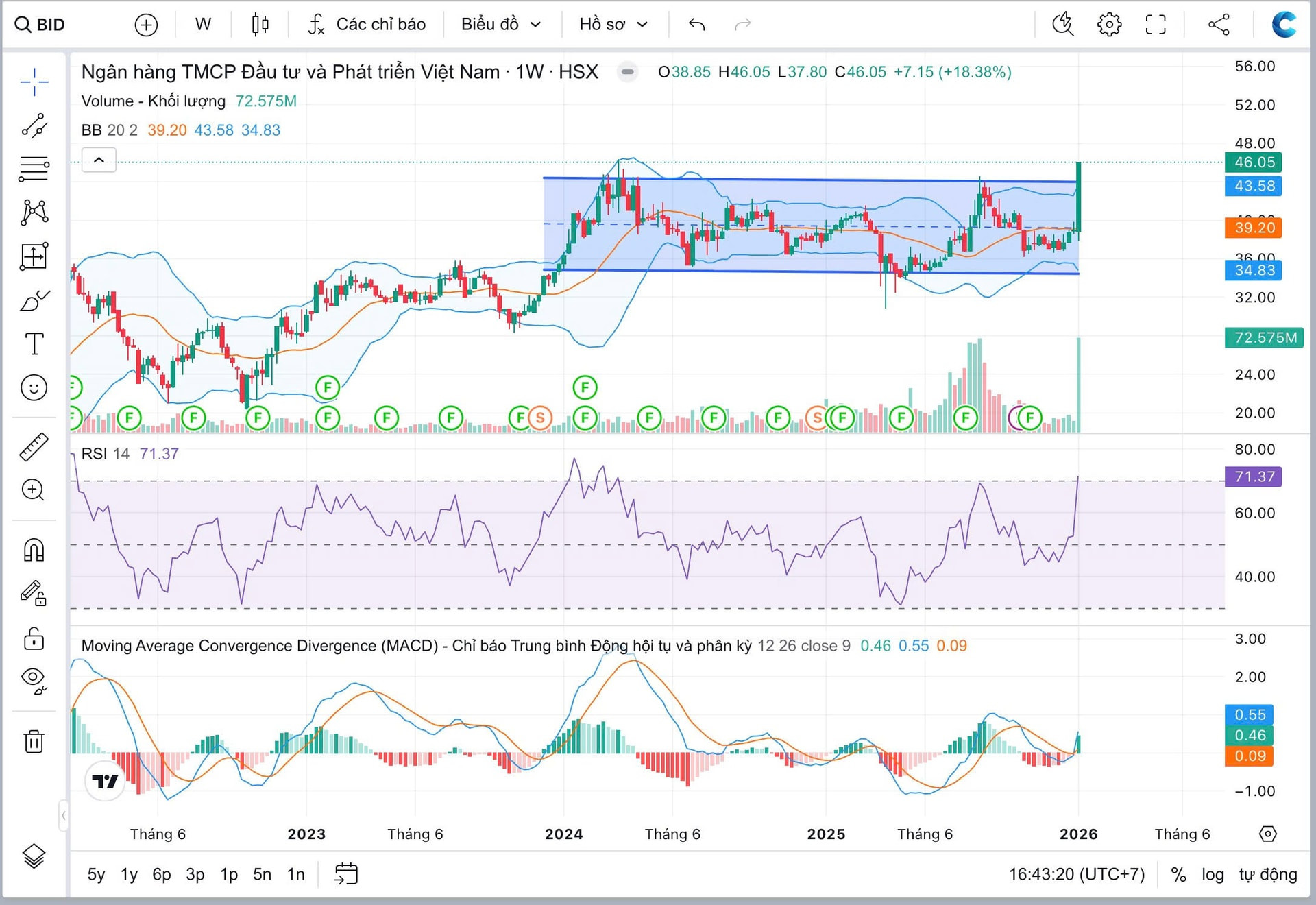Change the W weekly timeframe interval
Image resolution: width=1316 pixels, height=905 pixels.
tap(203, 25)
